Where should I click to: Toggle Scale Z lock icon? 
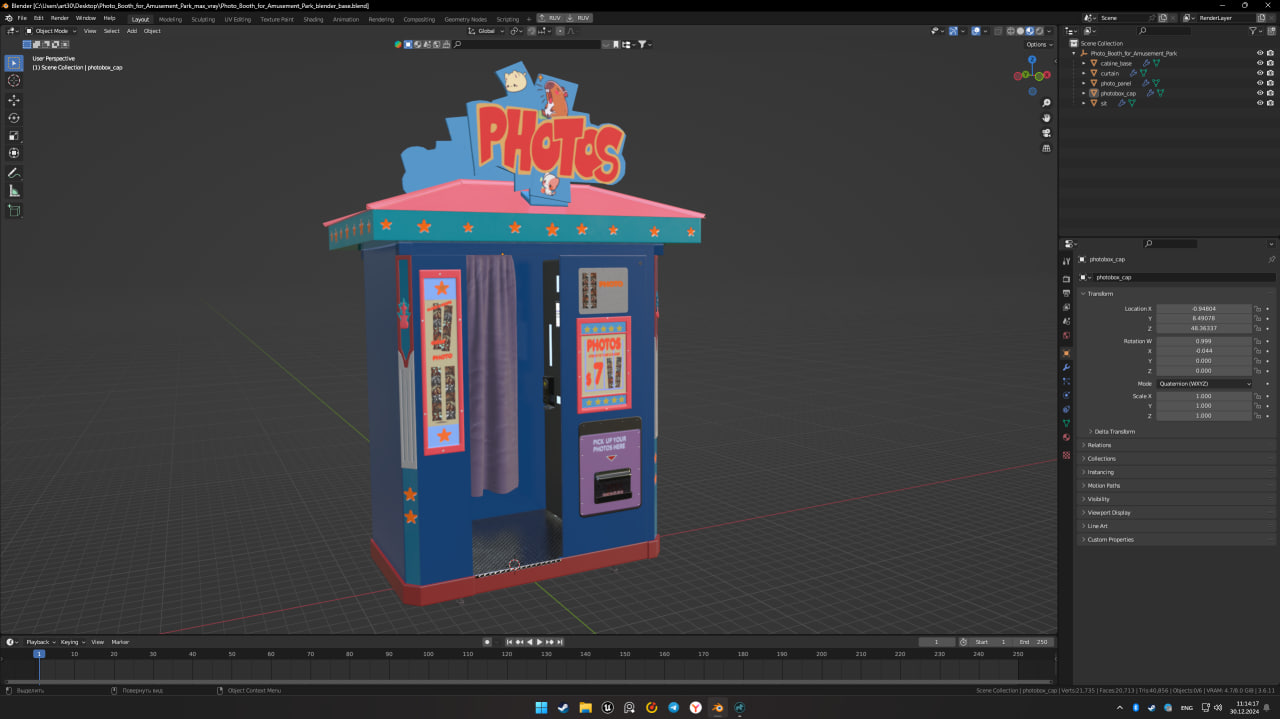click(x=1258, y=416)
